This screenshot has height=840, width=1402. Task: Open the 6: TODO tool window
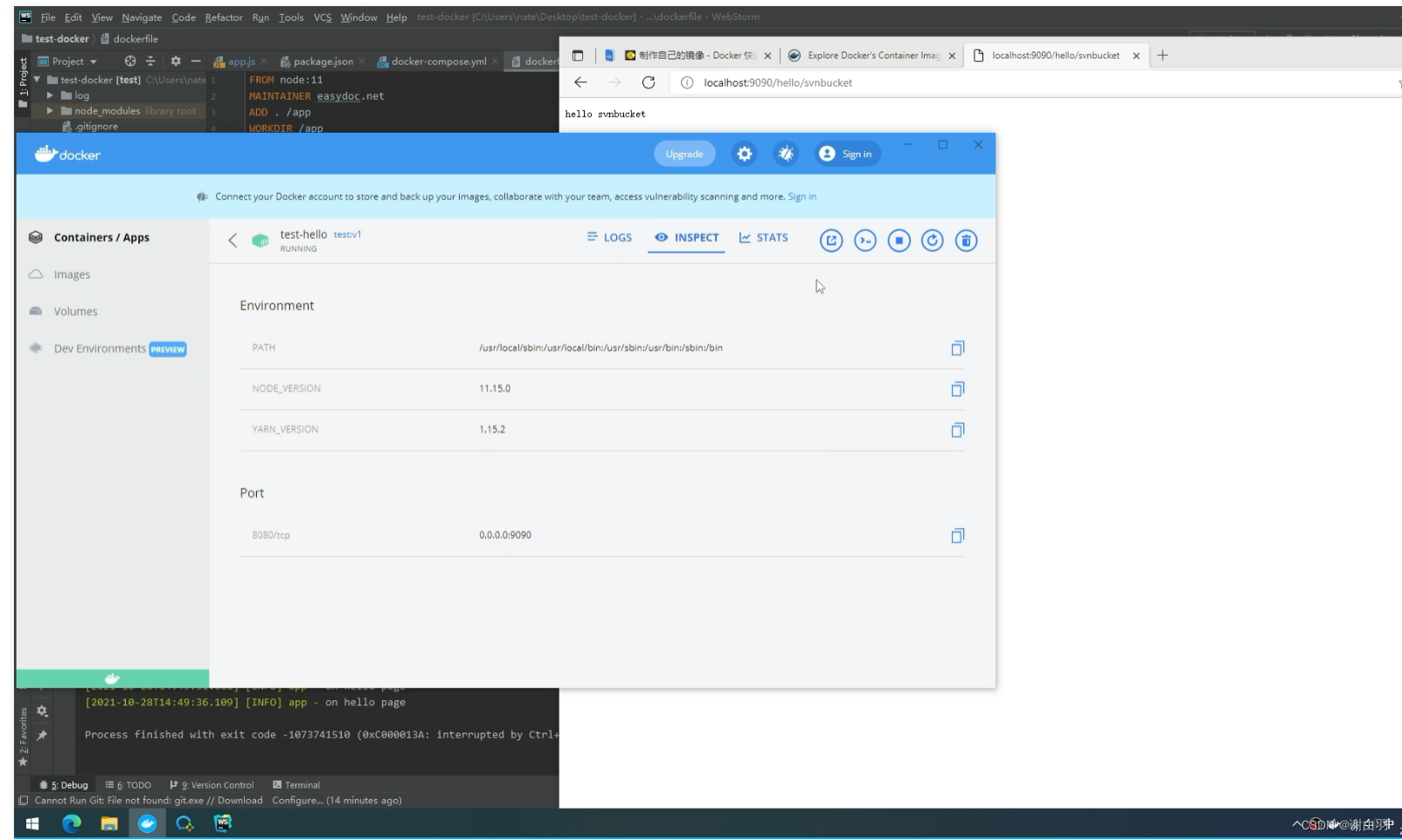click(128, 785)
